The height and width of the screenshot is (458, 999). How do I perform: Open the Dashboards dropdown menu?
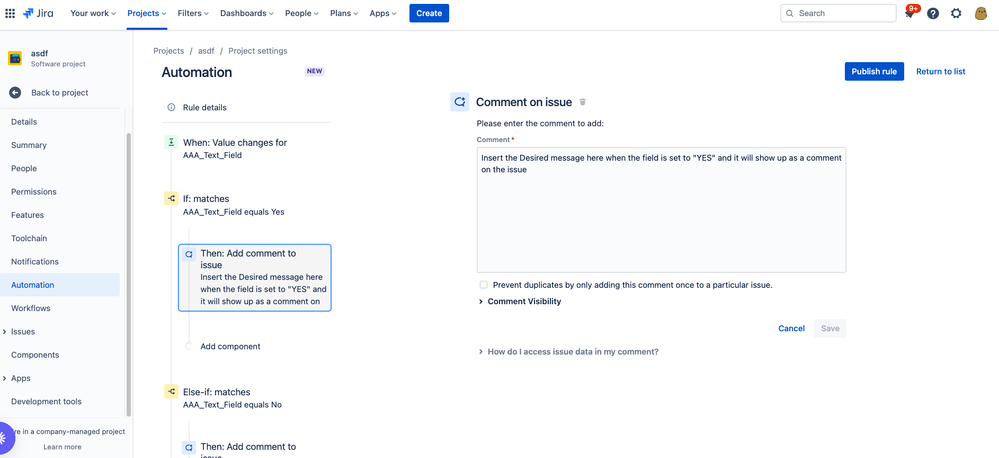[247, 13]
